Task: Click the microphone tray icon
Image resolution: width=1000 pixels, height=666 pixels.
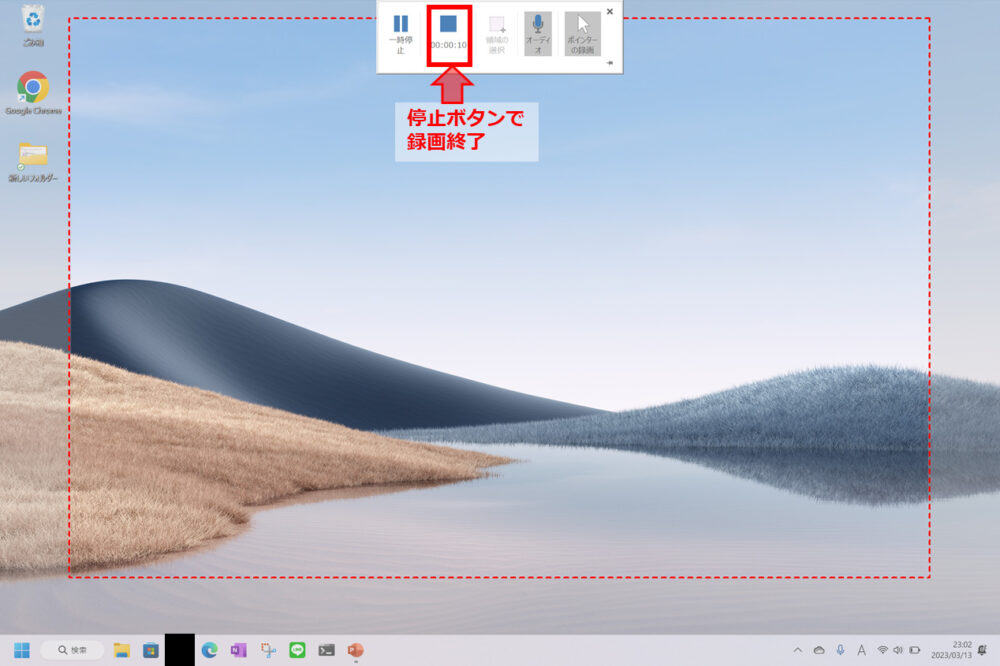Action: click(x=841, y=650)
